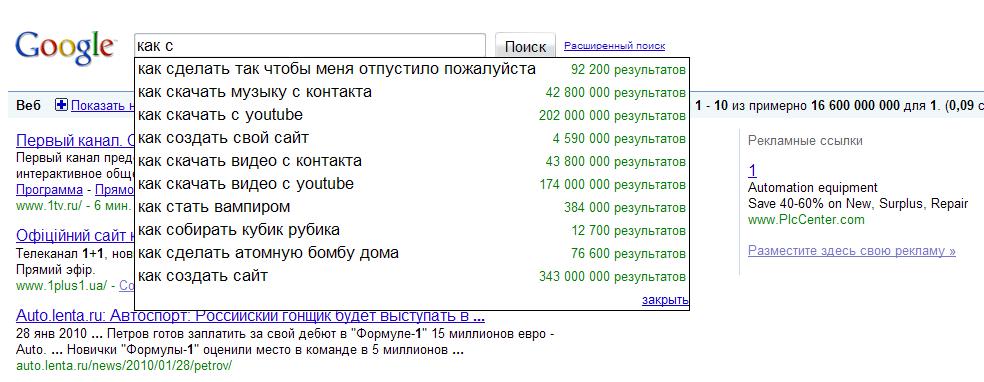Viewport: 984px width, 382px height.
Task: Click the "384 000 результатов" count
Action: [x=625, y=208]
